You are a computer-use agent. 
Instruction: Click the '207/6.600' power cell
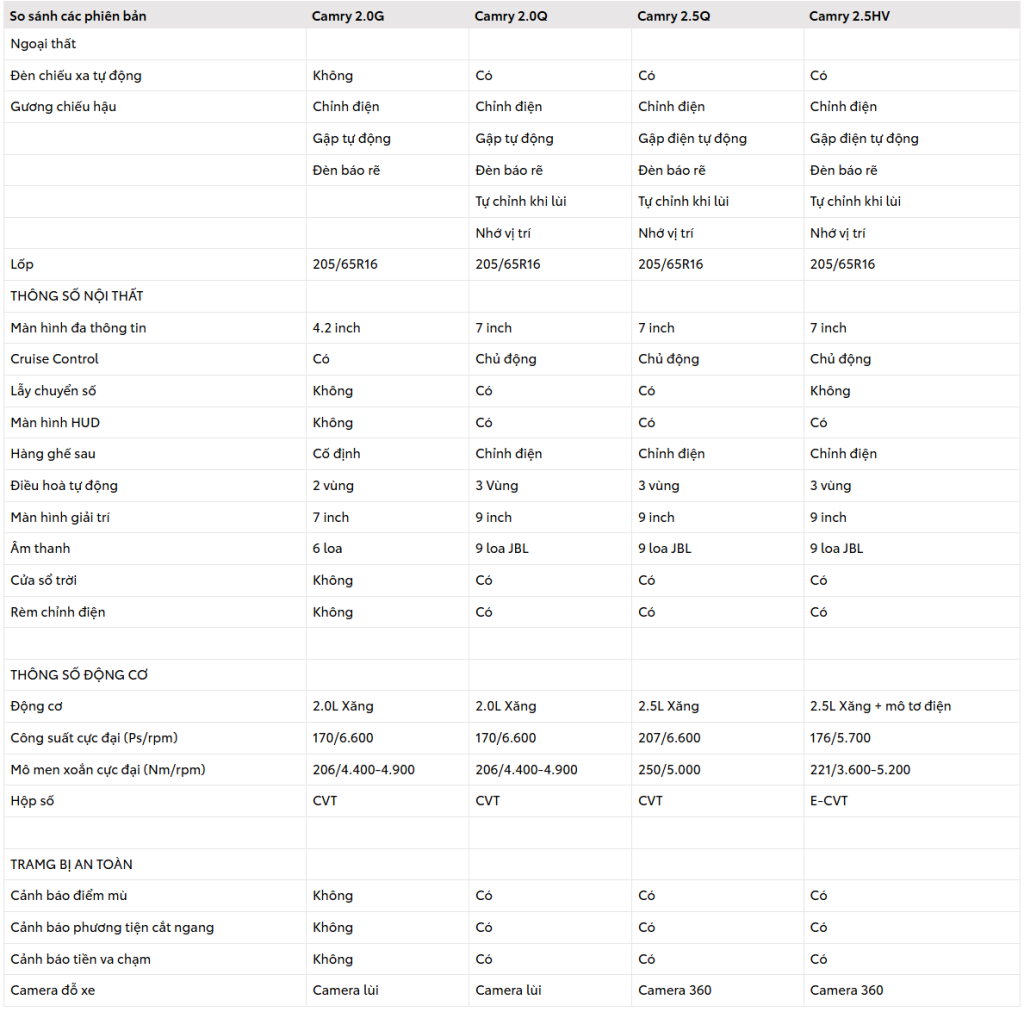(669, 738)
